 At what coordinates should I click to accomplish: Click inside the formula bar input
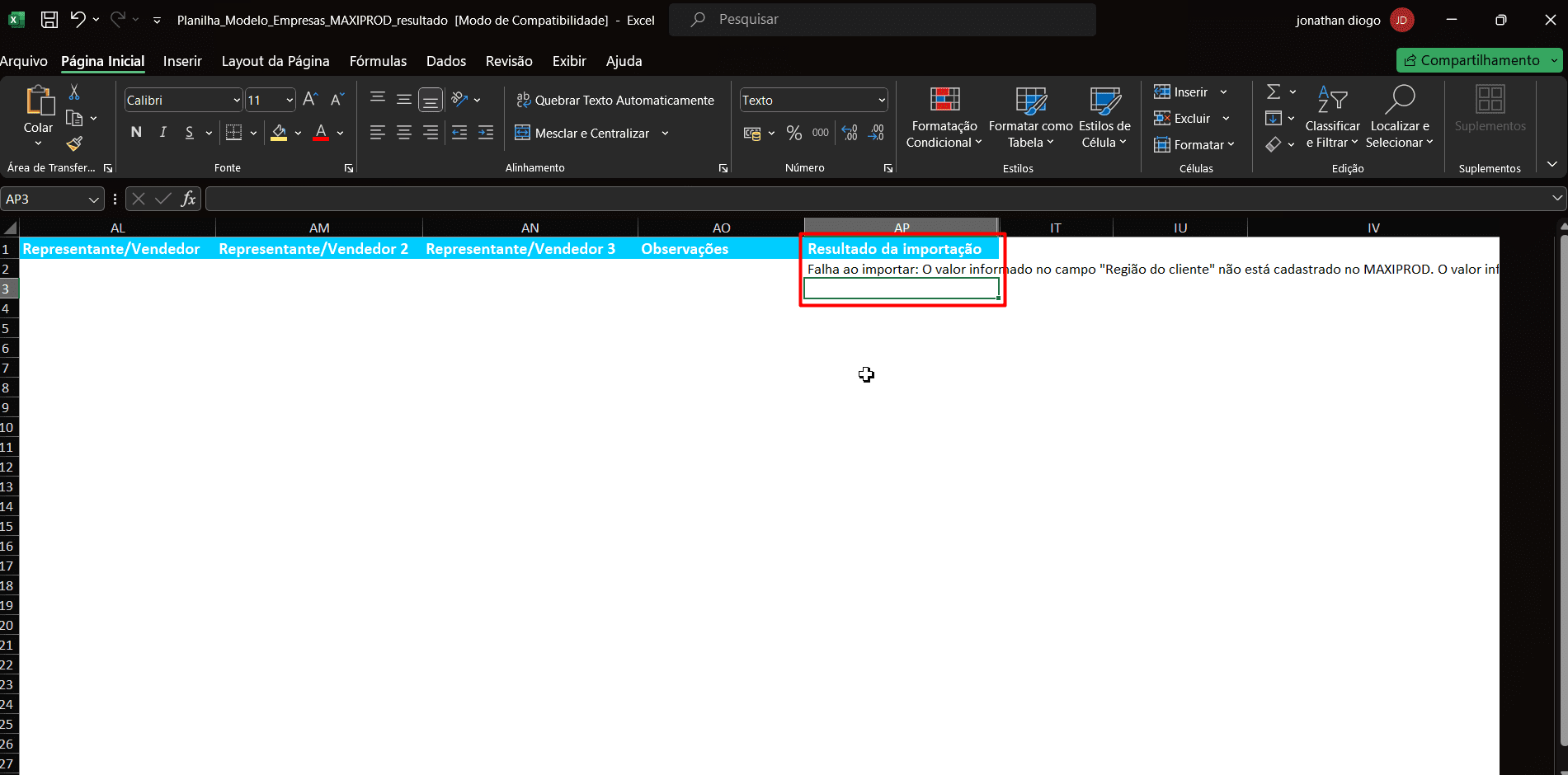tap(877, 199)
